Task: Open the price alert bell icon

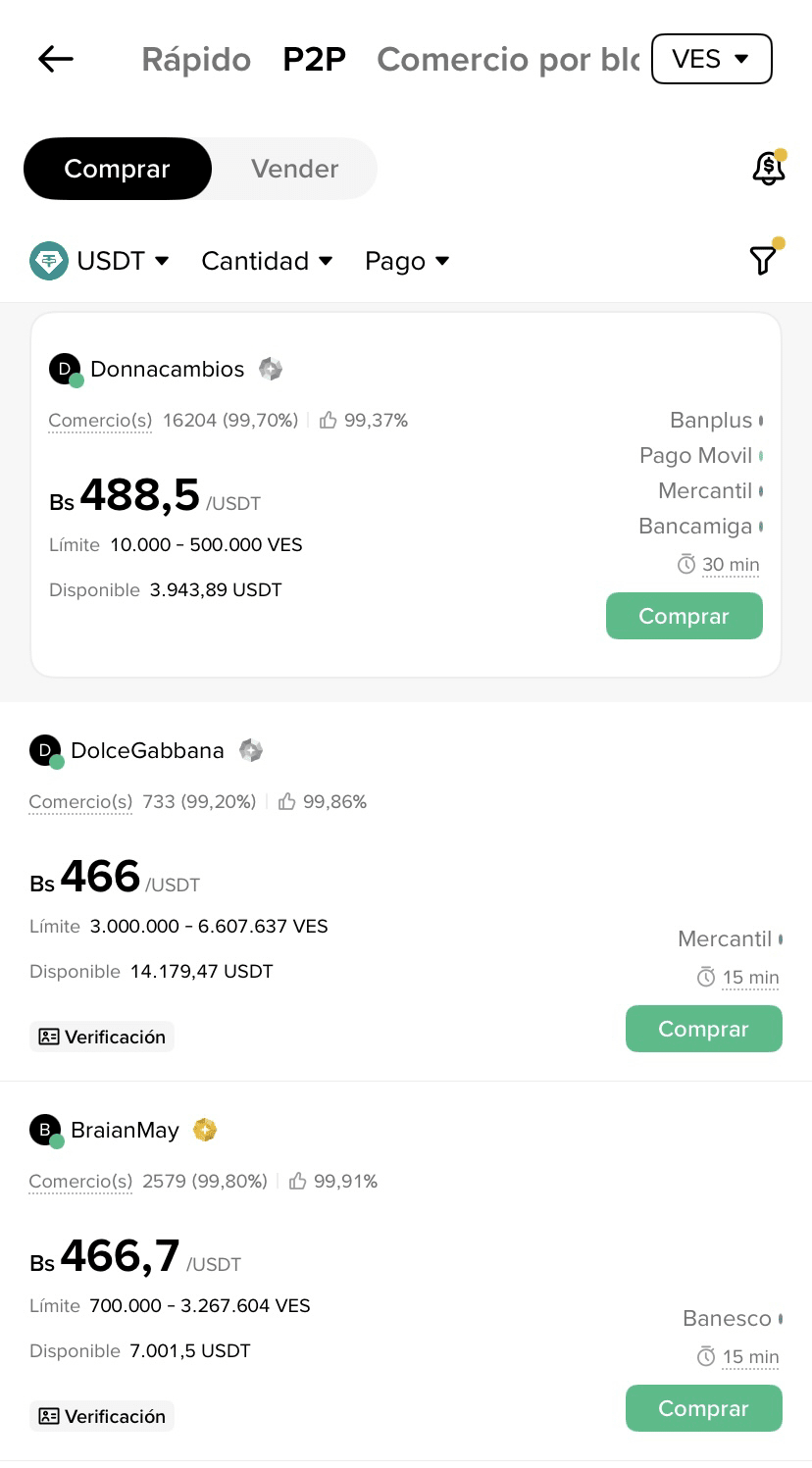Action: coord(768,169)
